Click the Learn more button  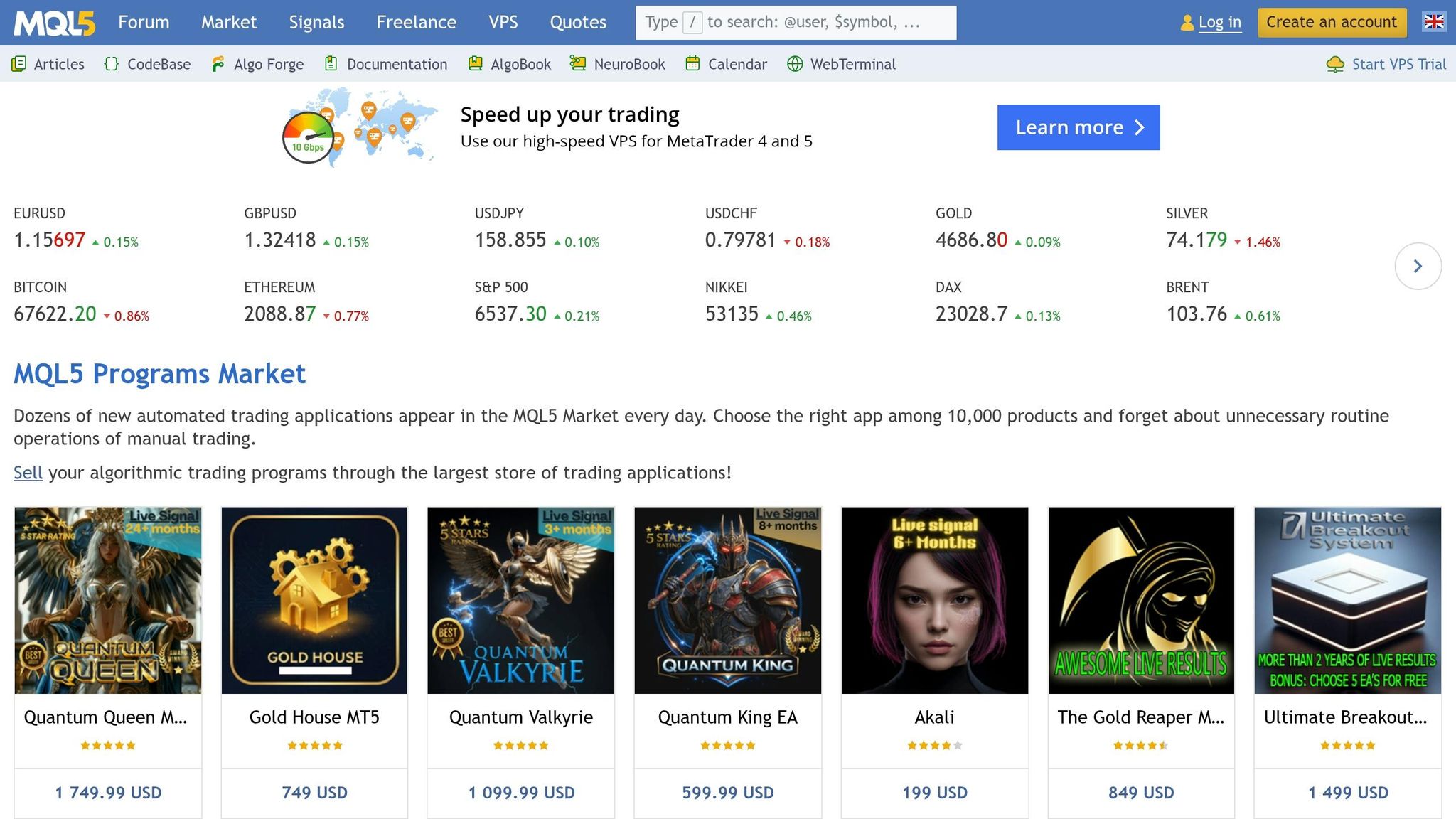point(1078,127)
